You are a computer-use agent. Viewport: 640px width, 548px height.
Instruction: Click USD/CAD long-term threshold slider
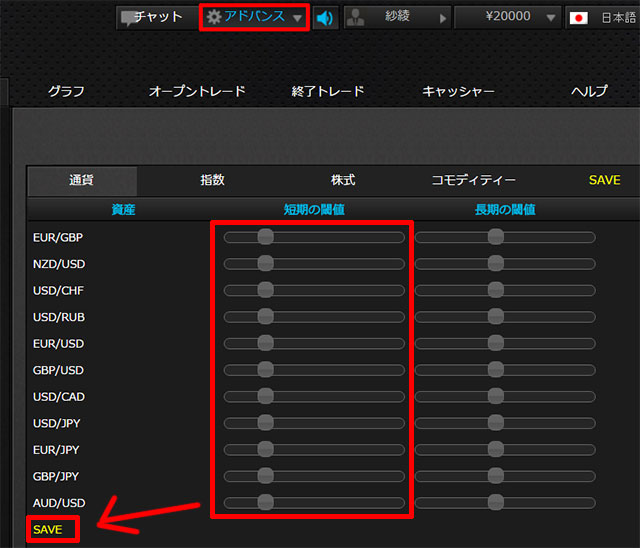pos(505,396)
